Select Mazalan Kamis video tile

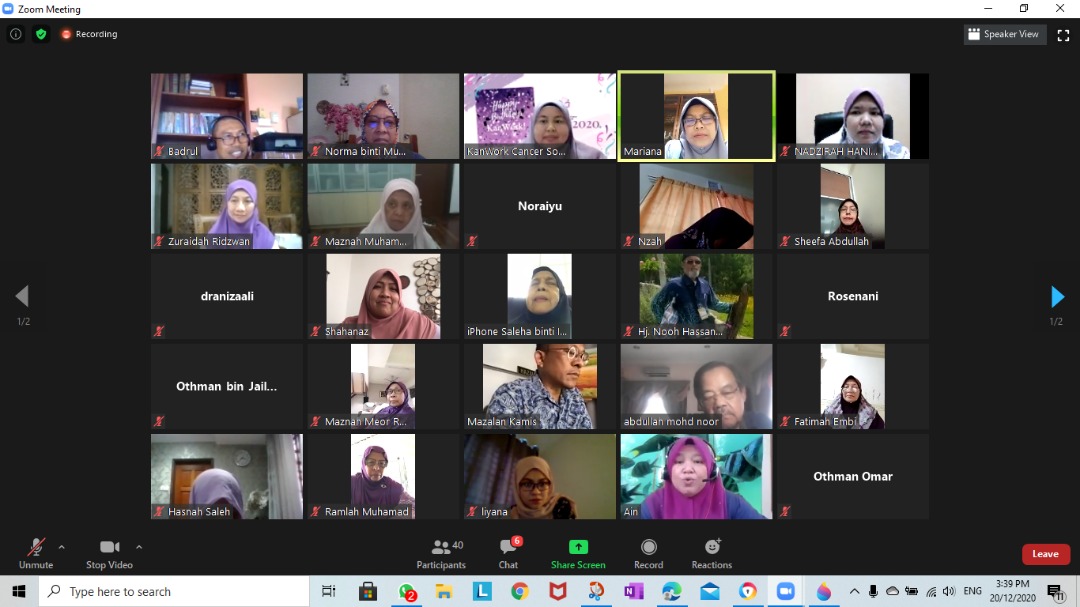(540, 387)
